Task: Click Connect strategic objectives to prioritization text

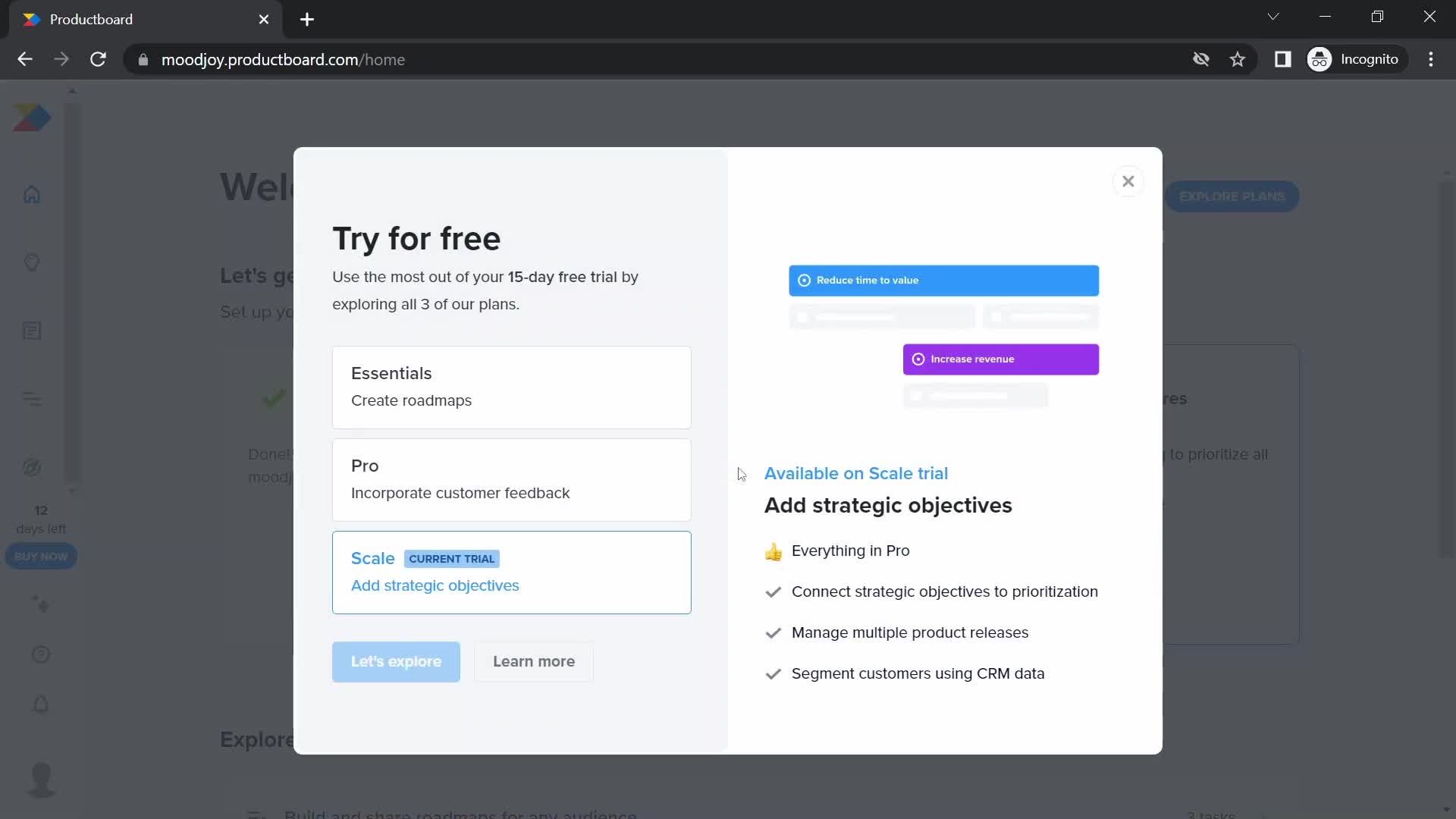Action: pos(944,592)
